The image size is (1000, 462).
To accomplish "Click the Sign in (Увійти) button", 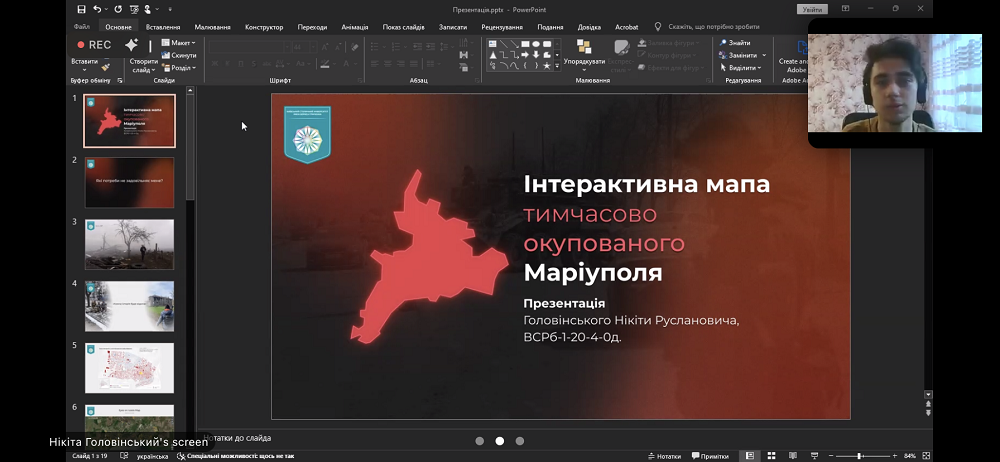I will coord(811,9).
